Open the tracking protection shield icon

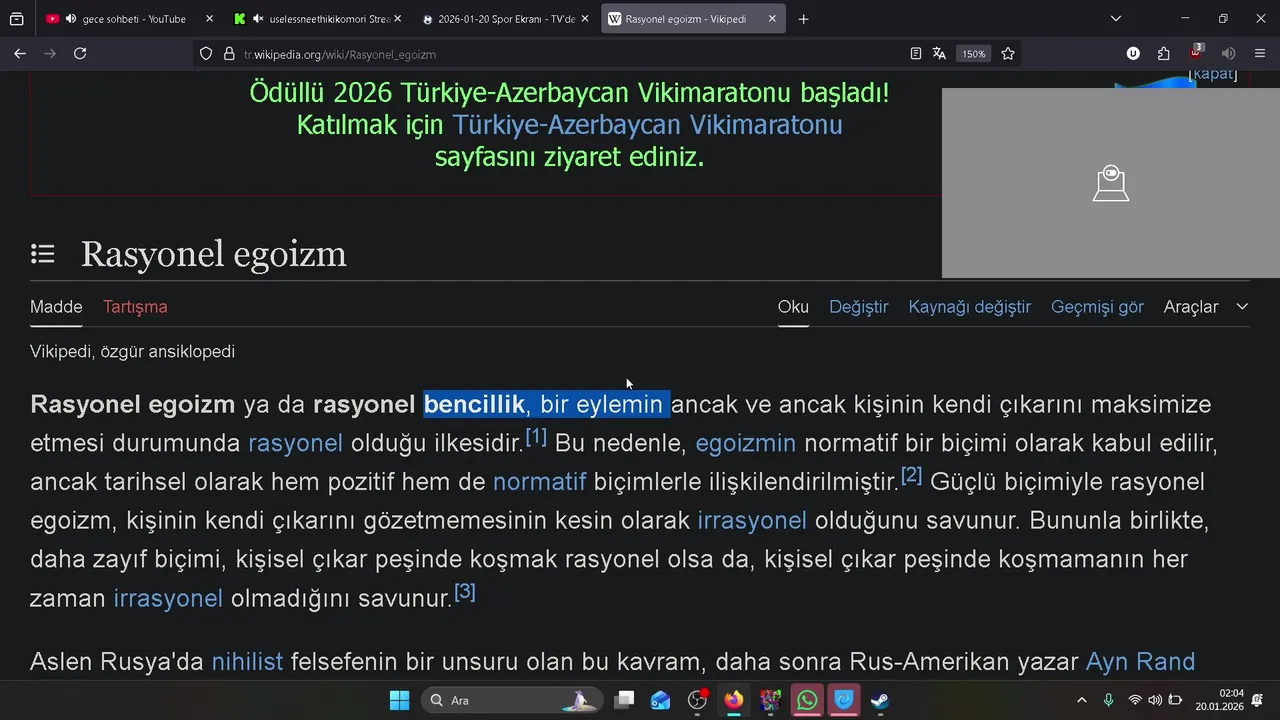pyautogui.click(x=206, y=54)
